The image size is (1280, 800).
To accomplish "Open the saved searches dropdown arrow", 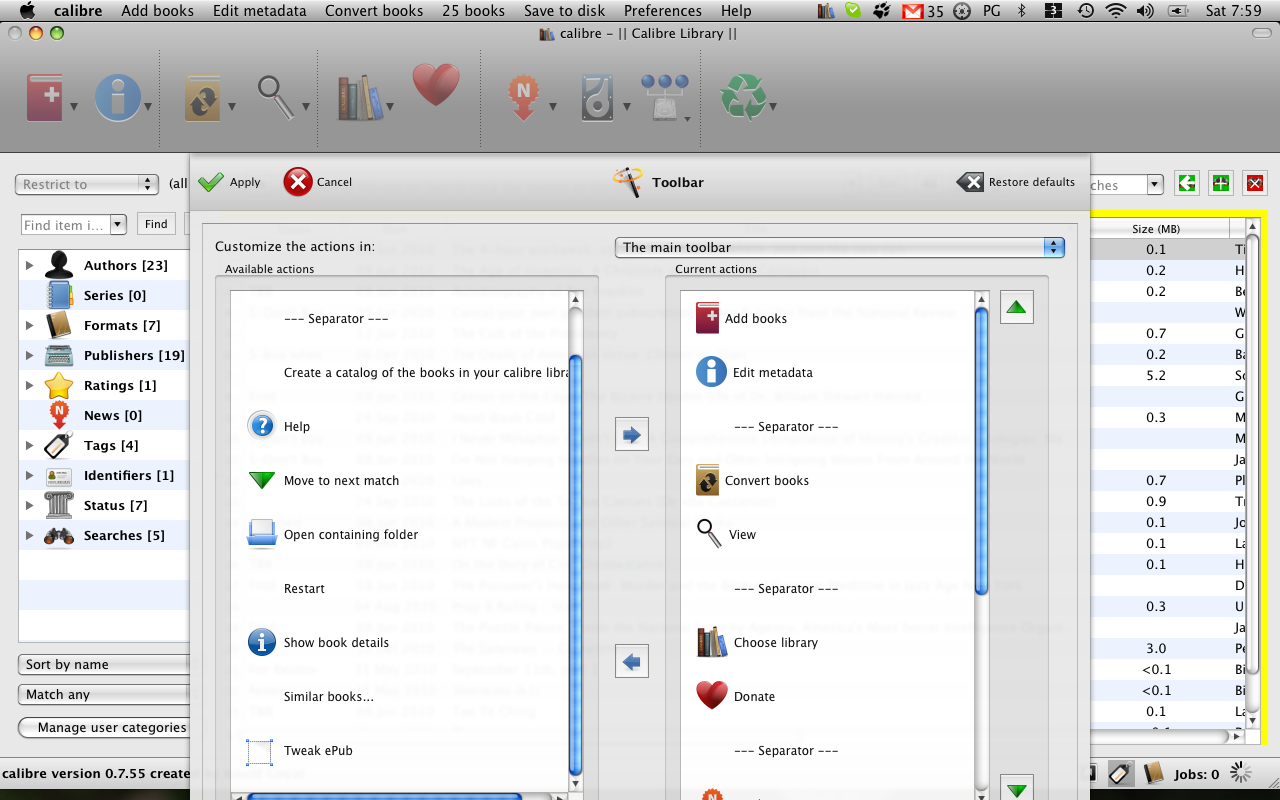I will [1156, 185].
